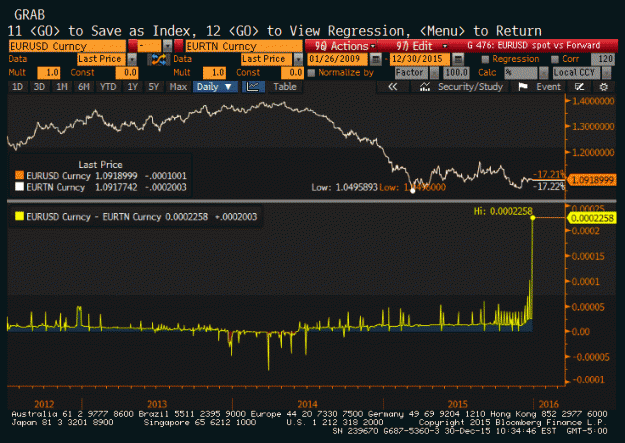Click red marker left of EURTN Curncy field
Screen dimensions: 625x443
pos(179,46)
